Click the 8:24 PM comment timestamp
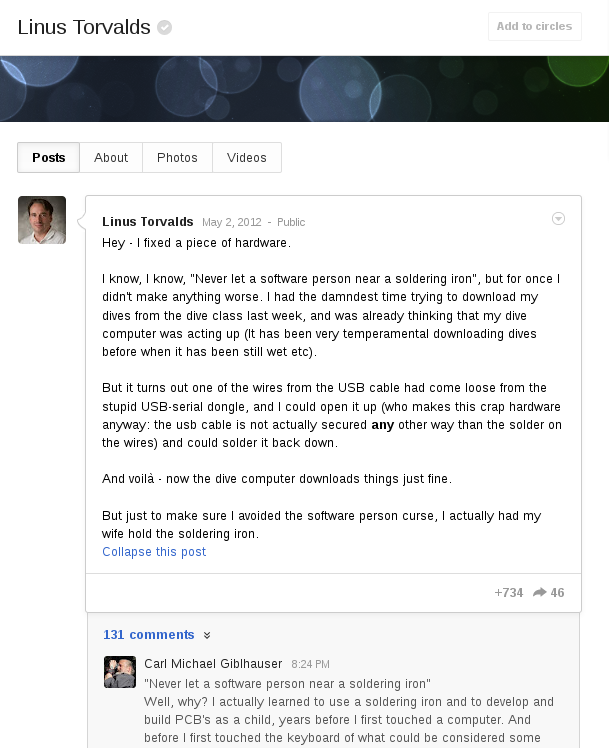Screen dimensions: 609x748 pos(310,664)
